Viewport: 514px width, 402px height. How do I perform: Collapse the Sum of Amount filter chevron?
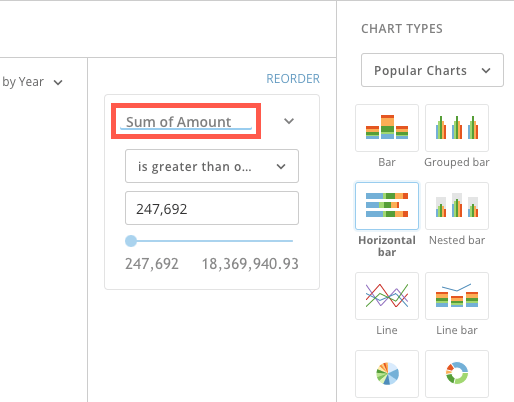coord(289,121)
